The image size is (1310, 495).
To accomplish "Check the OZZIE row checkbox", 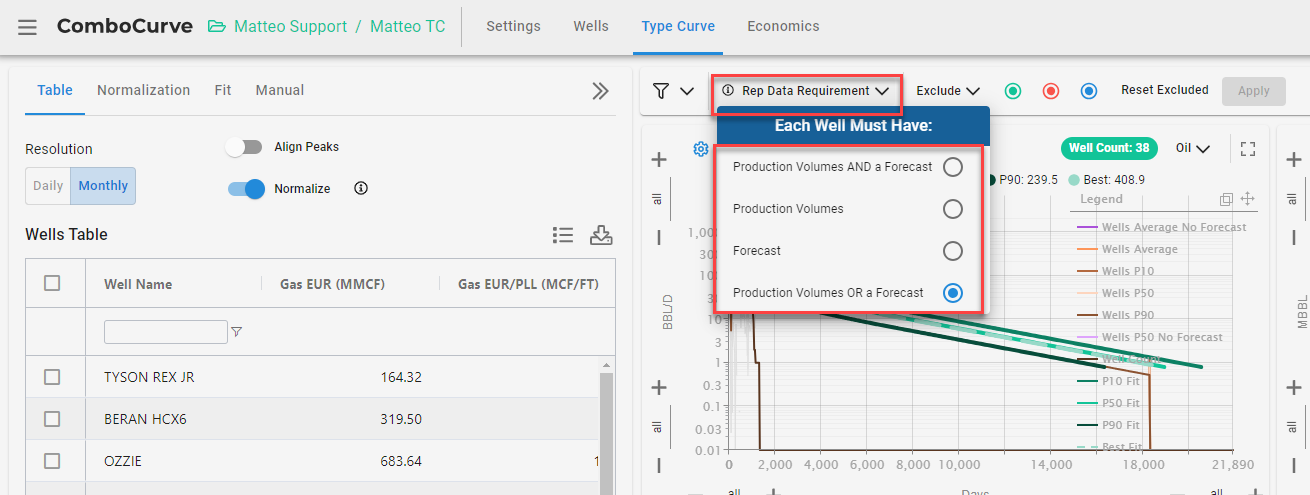I will pos(52,461).
